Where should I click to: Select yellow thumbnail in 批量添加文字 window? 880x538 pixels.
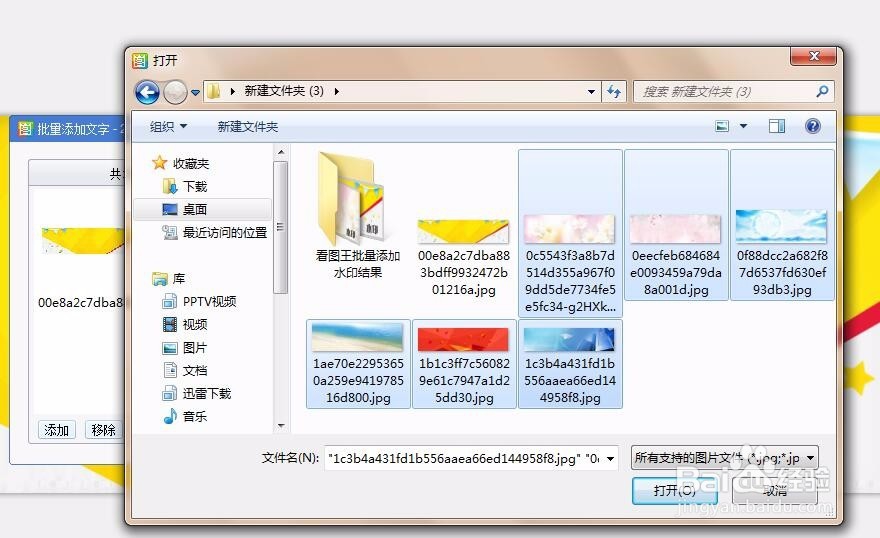[82, 241]
